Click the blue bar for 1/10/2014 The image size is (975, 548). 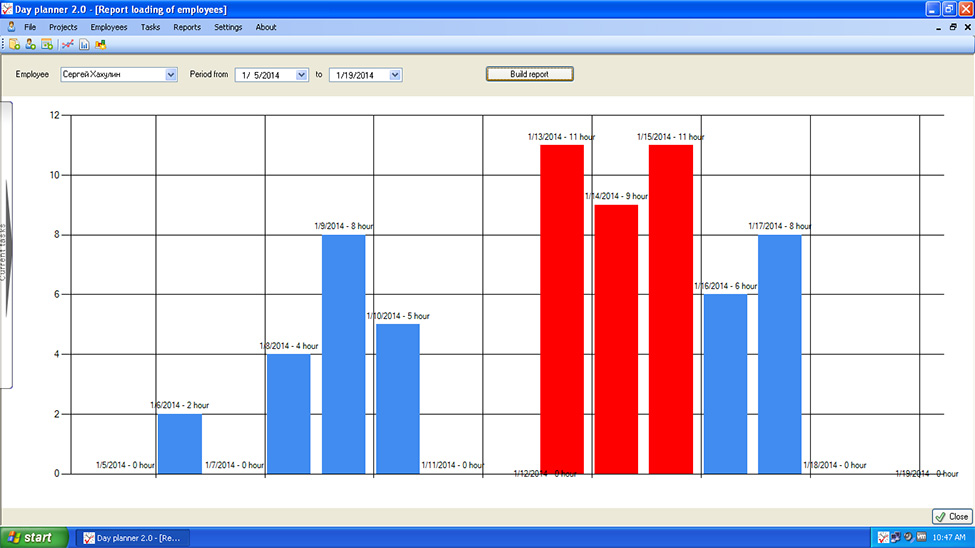tap(398, 399)
